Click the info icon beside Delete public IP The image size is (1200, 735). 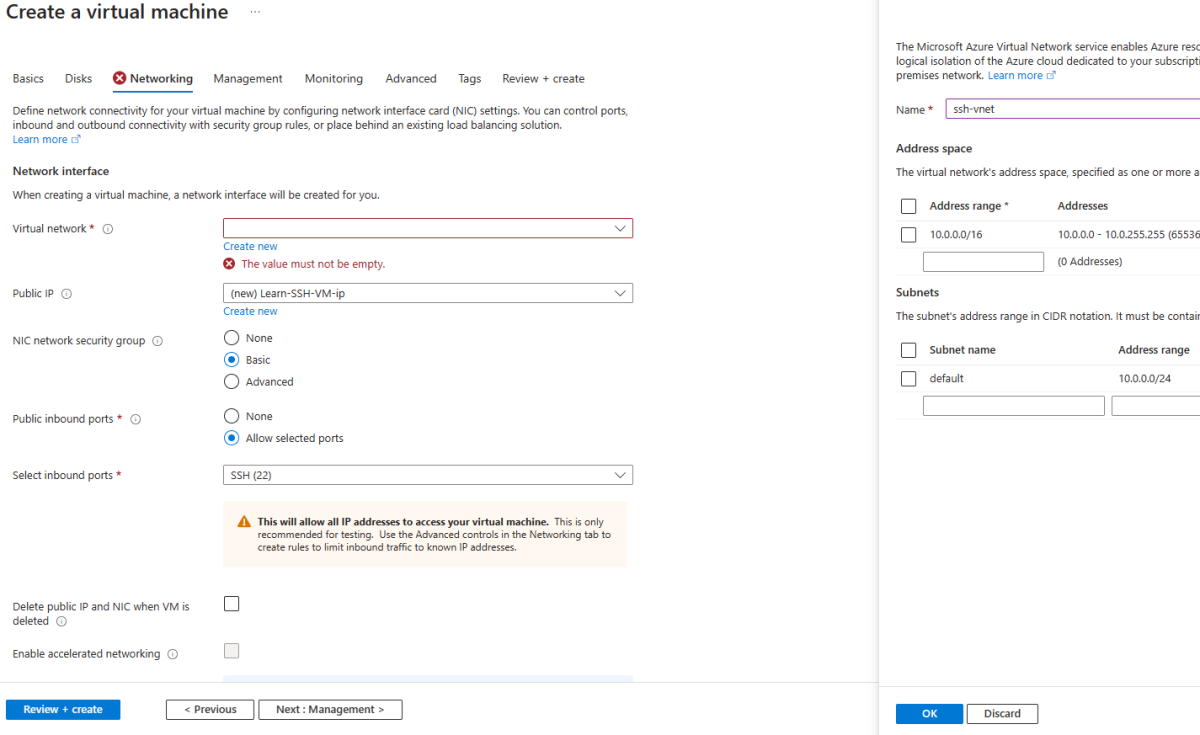(x=61, y=621)
